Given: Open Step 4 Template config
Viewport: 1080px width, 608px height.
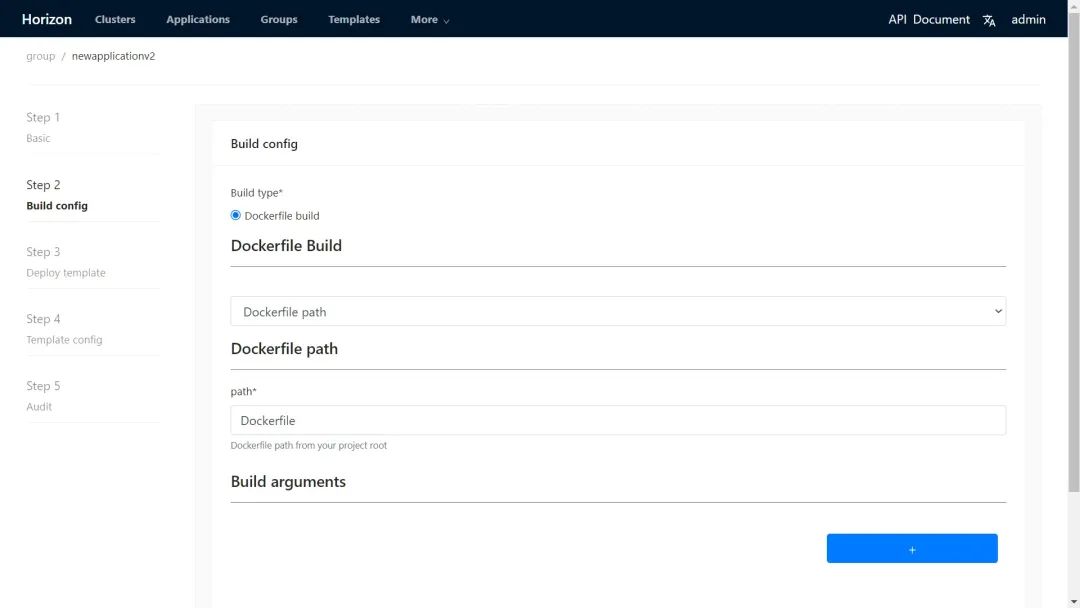Looking at the screenshot, I should coord(64,329).
